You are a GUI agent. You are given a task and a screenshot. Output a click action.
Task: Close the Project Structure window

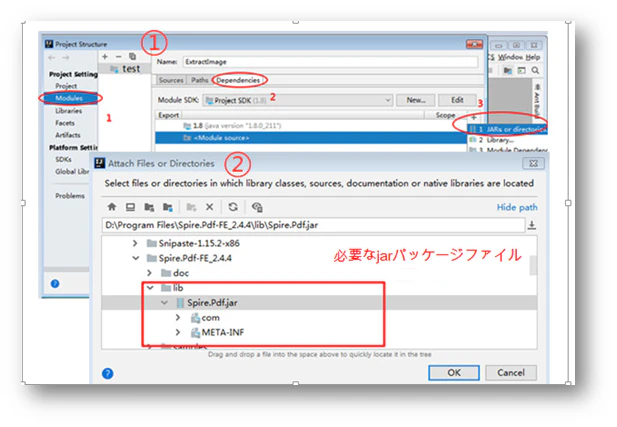pyautogui.click(x=474, y=44)
